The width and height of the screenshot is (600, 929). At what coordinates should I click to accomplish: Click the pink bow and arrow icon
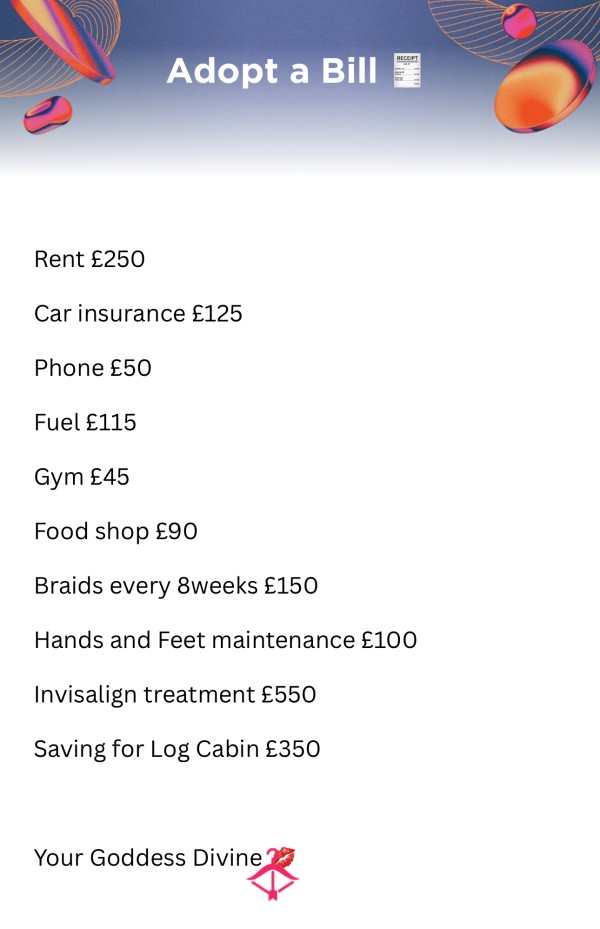[272, 877]
